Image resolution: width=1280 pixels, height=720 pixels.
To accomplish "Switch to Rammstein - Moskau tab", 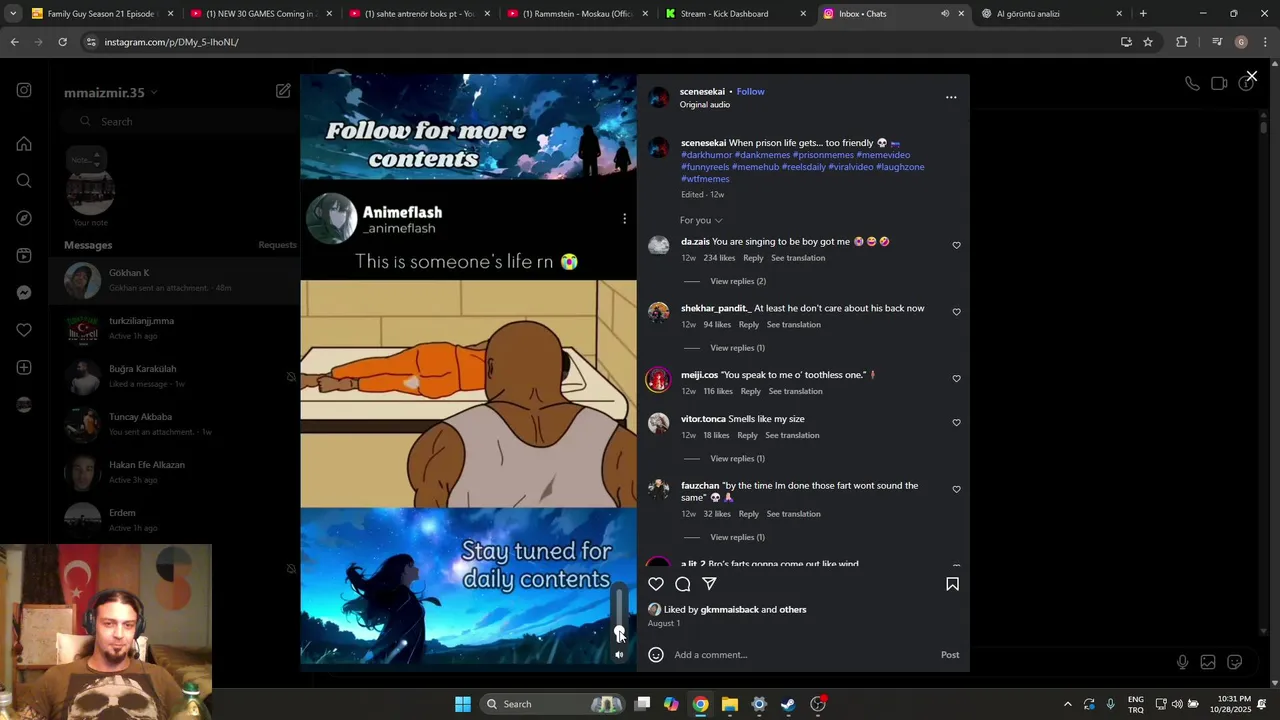I will pyautogui.click(x=578, y=14).
